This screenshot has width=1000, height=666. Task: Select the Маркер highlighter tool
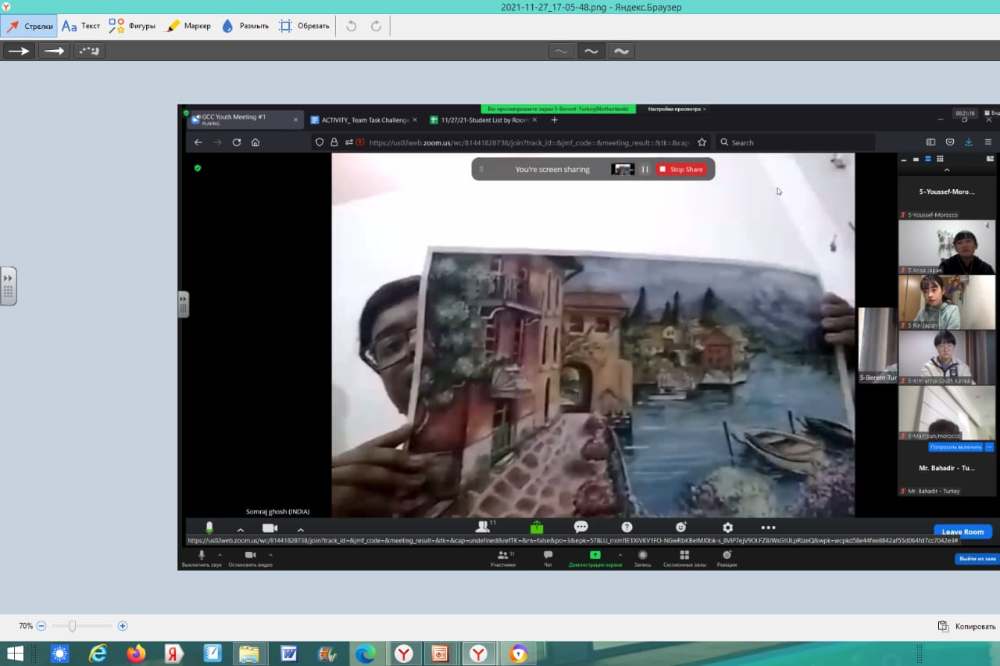click(x=189, y=26)
